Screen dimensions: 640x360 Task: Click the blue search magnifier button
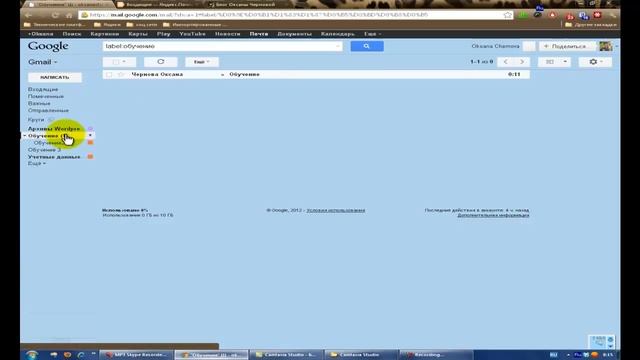coord(367,46)
